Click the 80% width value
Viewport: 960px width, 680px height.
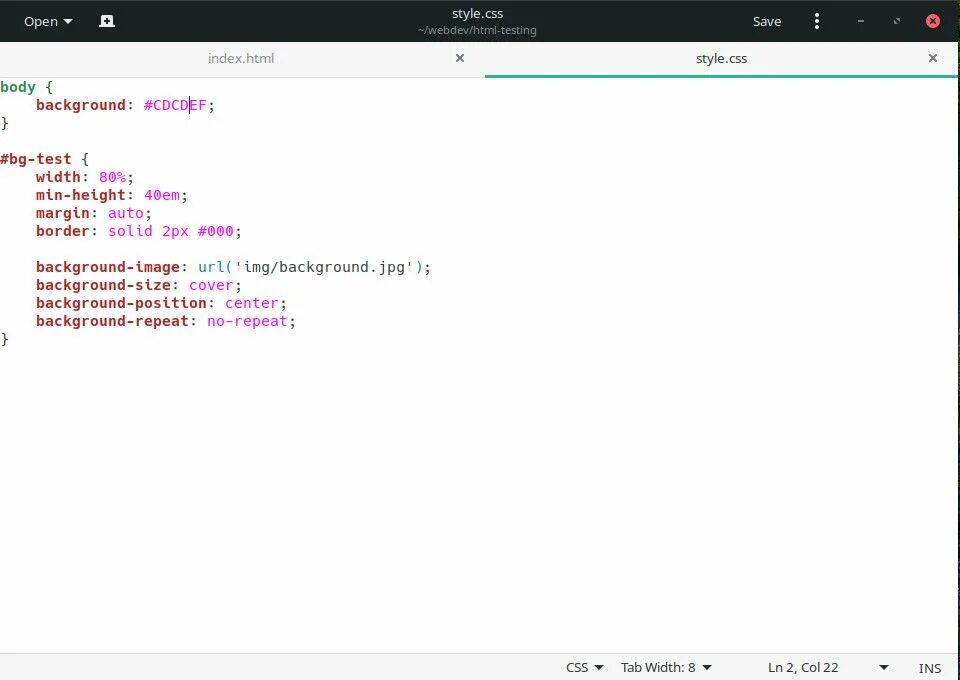112,177
